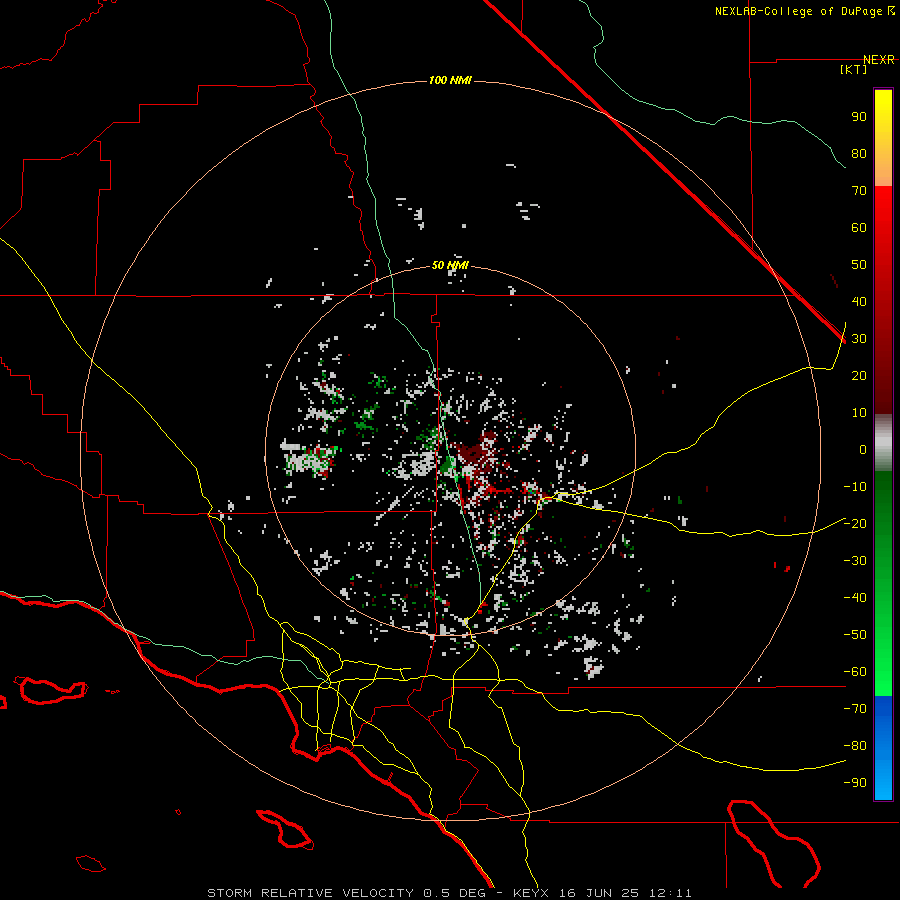
Task: Click the -10 value on velocity scale
Action: point(855,487)
